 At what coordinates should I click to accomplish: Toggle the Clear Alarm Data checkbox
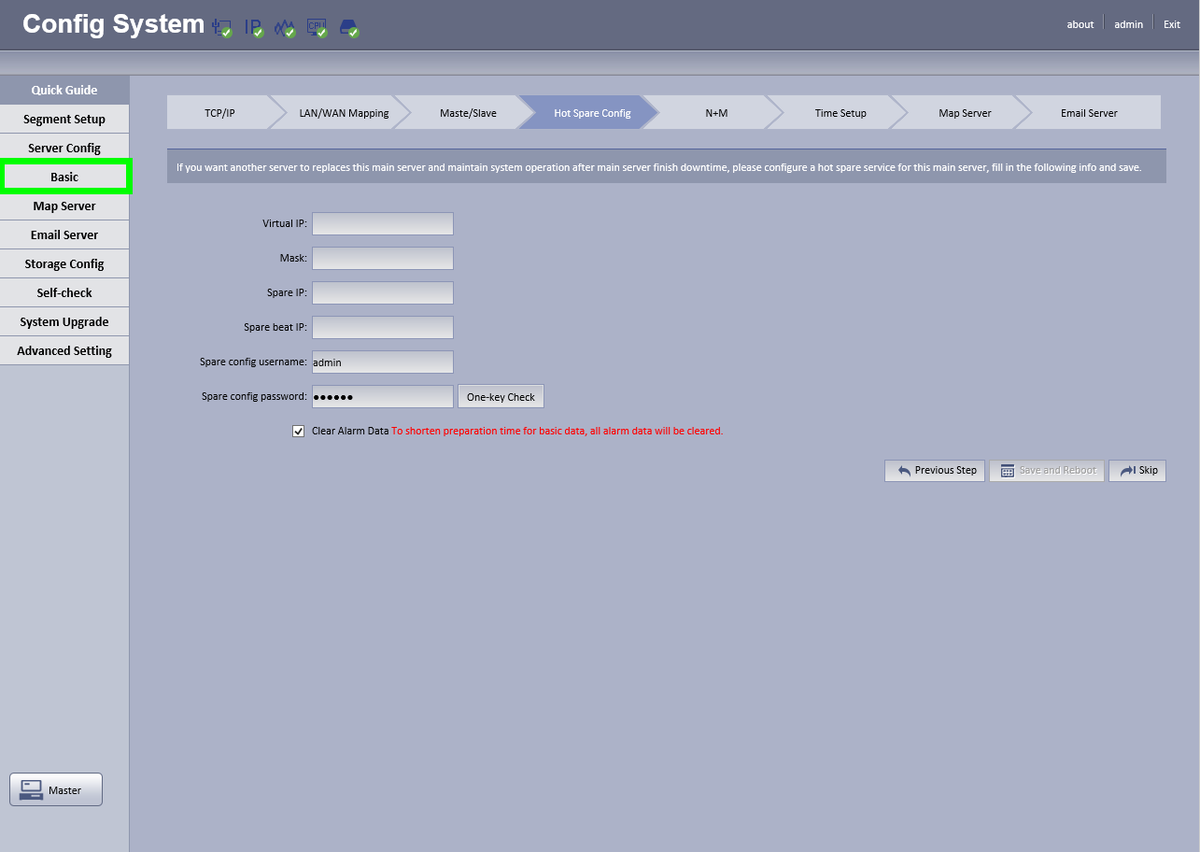pyautogui.click(x=298, y=431)
